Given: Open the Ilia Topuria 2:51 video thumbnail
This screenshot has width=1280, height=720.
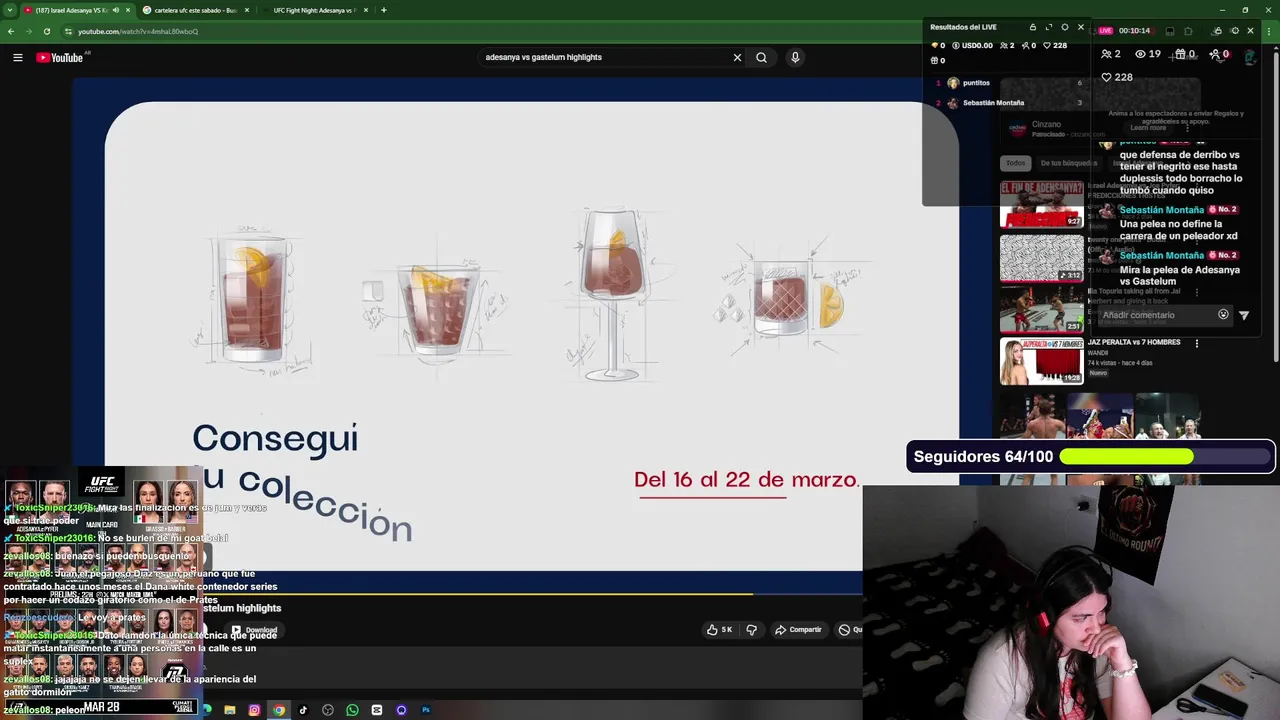Looking at the screenshot, I should [1041, 309].
